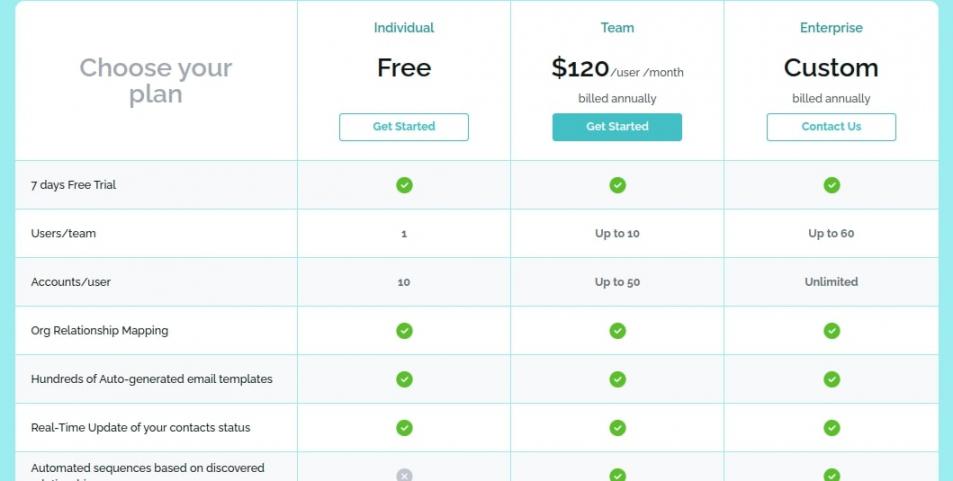Screen dimensions: 953x481
Task: Click Get Started under the Individual plan
Action: pyautogui.click(x=404, y=127)
